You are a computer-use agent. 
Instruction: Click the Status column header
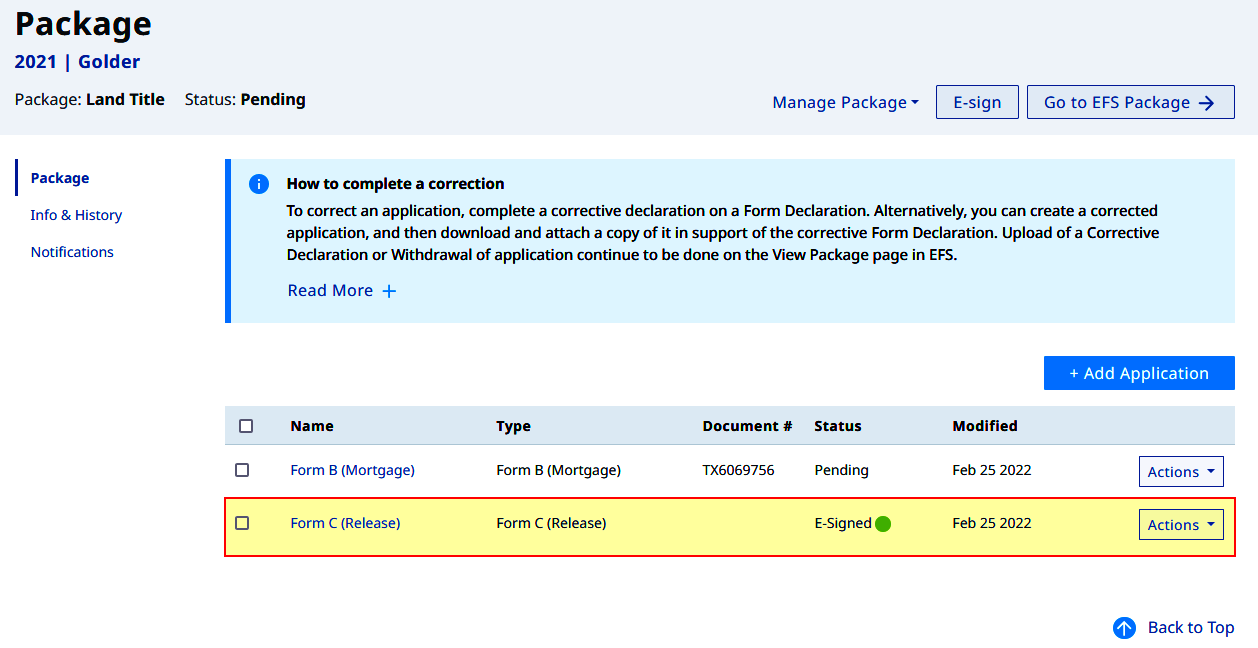838,426
